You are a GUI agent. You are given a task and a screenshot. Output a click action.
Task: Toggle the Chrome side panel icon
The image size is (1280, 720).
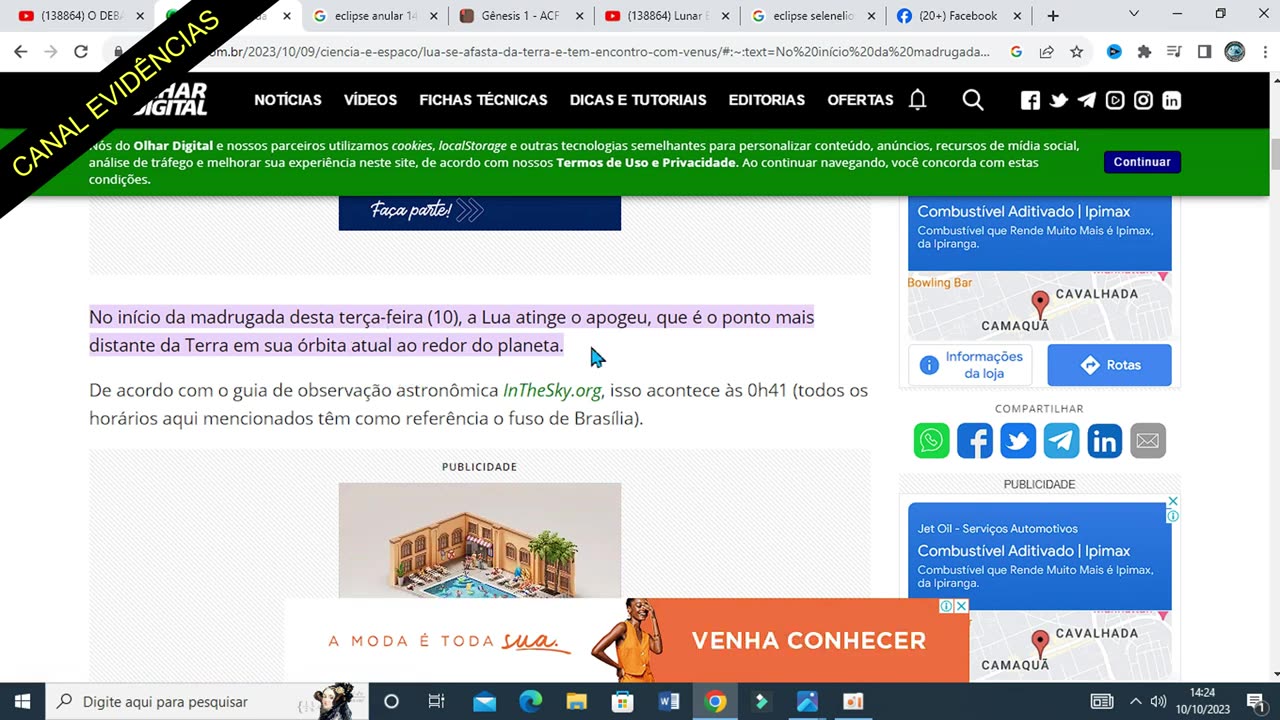1204,52
